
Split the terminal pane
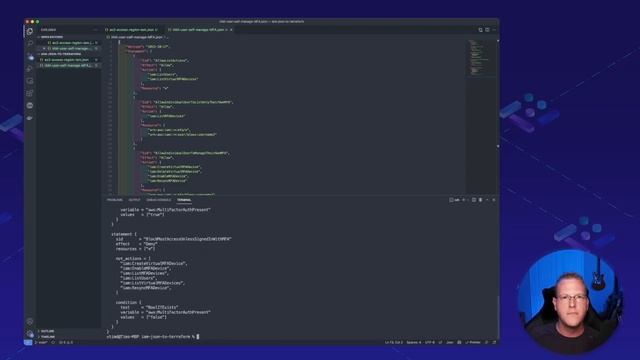pyautogui.click(x=474, y=200)
